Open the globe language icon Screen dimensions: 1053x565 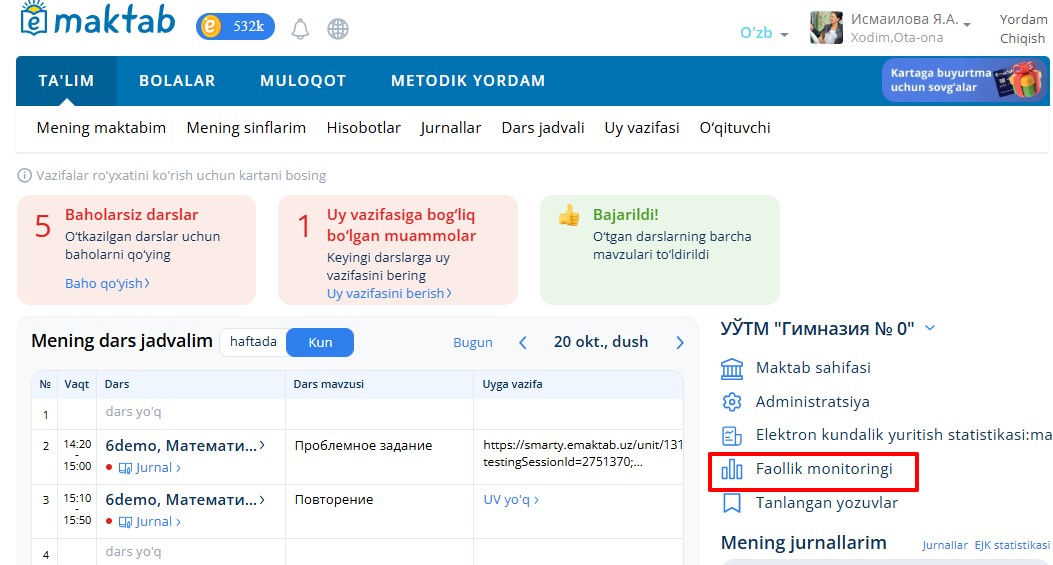338,29
